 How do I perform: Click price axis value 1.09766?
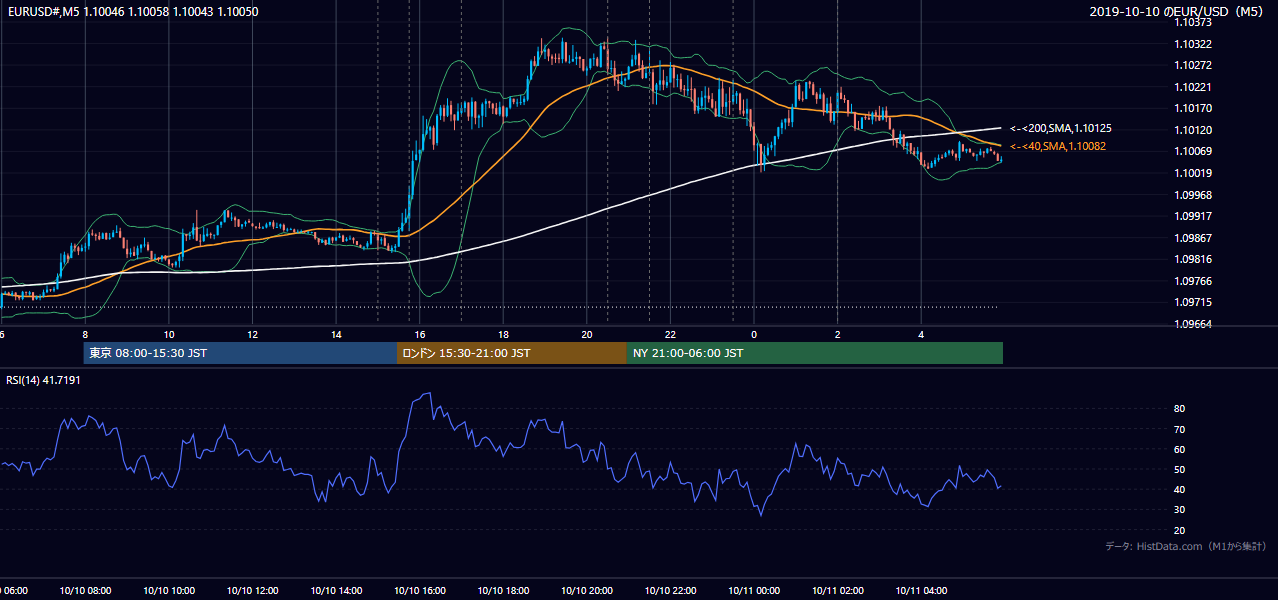1194,281
